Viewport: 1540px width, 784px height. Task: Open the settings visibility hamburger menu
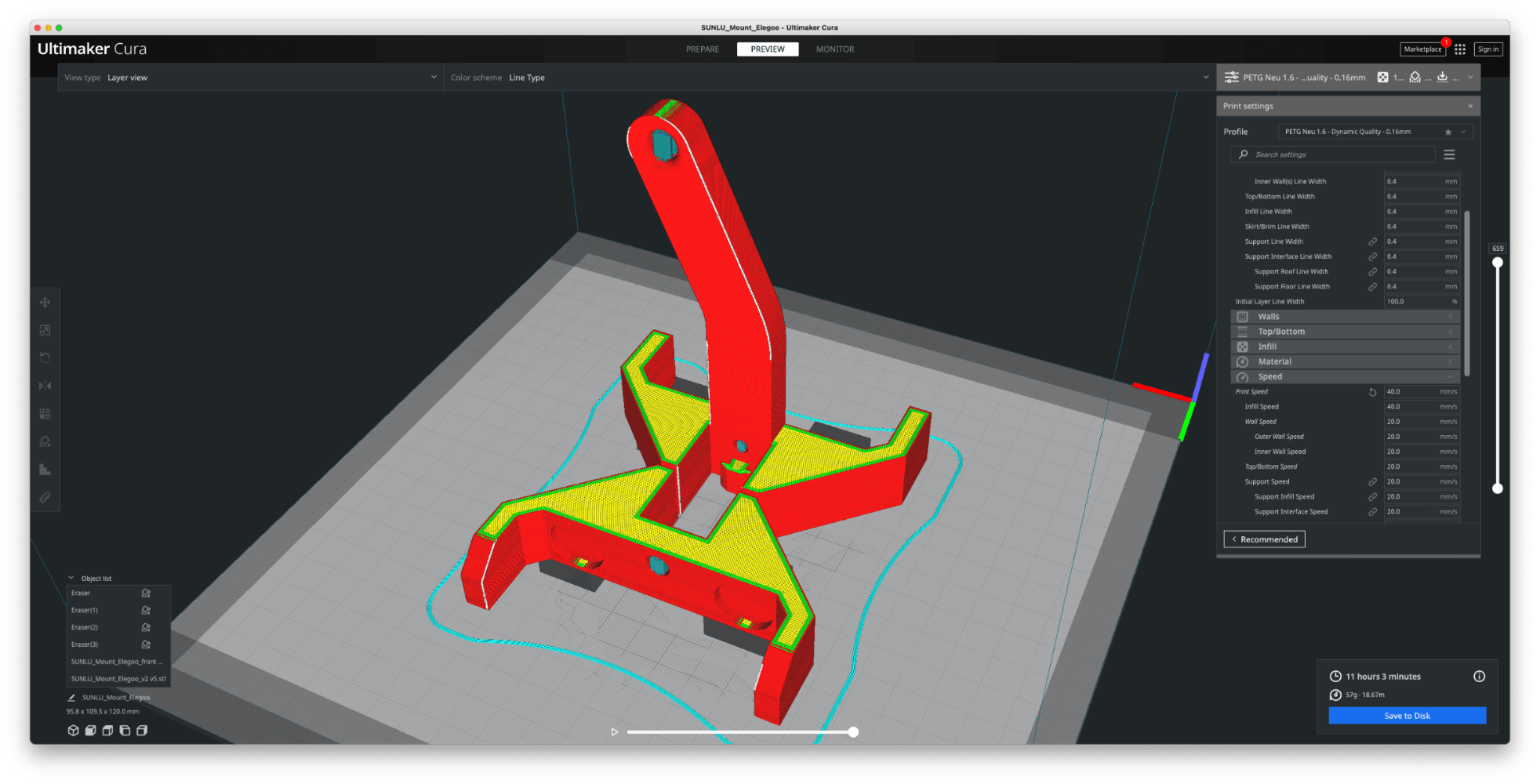[1450, 155]
